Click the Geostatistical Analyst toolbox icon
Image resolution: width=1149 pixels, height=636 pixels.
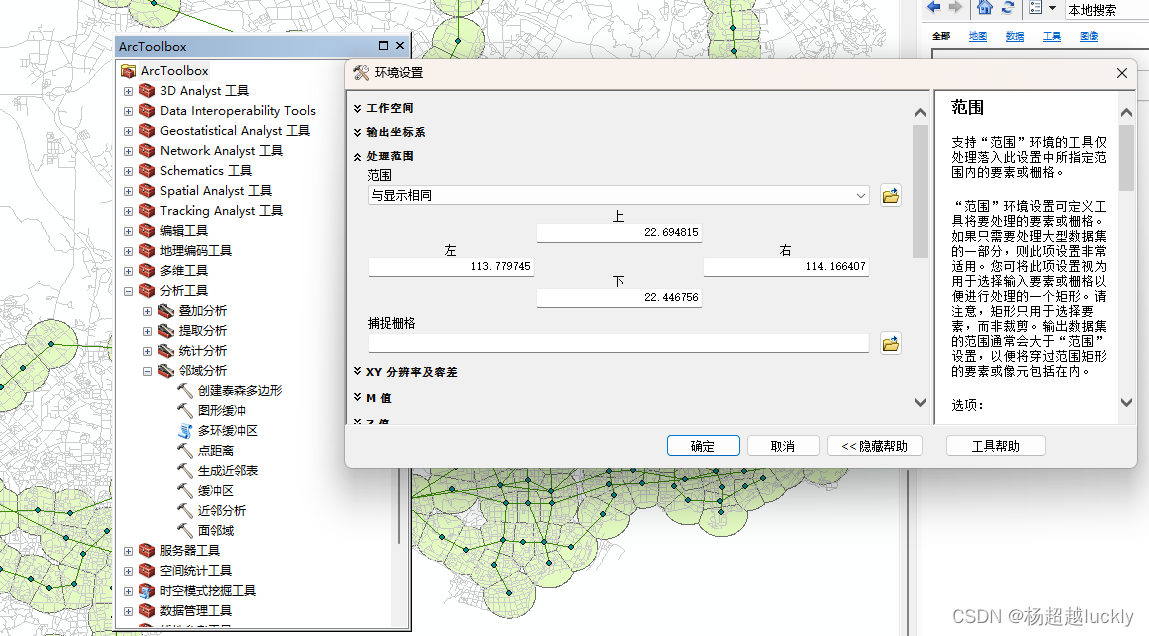[x=147, y=130]
